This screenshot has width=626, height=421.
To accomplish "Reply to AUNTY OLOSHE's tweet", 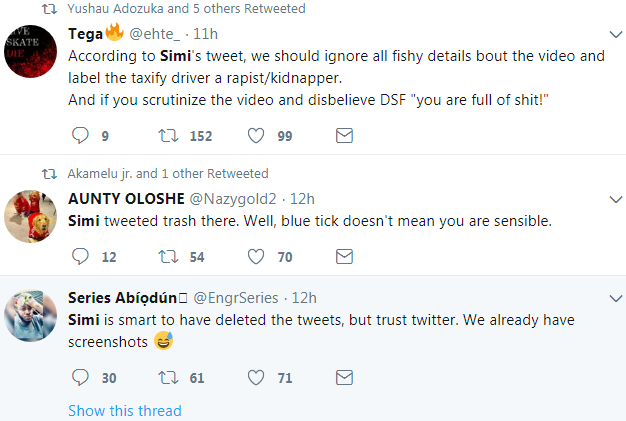I will click(82, 257).
